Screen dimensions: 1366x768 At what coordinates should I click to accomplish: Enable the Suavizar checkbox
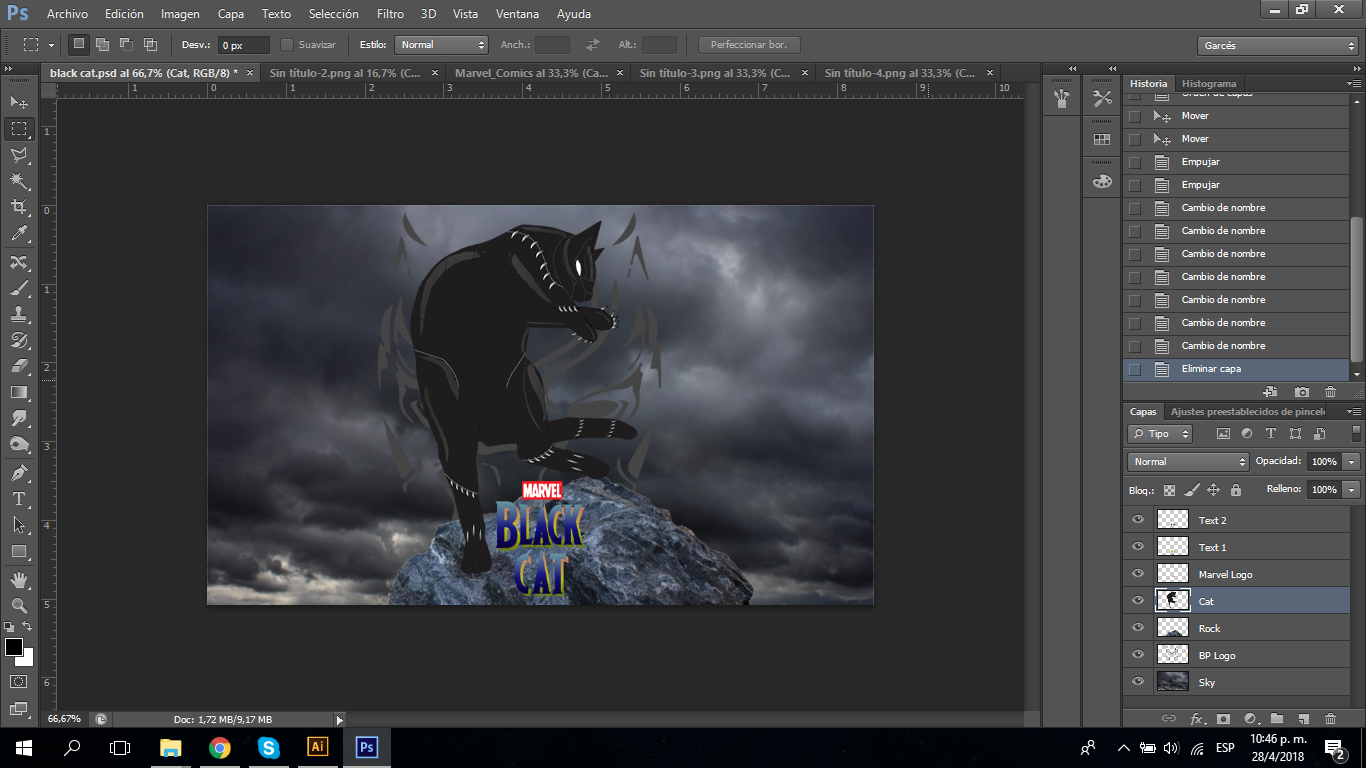click(x=288, y=44)
